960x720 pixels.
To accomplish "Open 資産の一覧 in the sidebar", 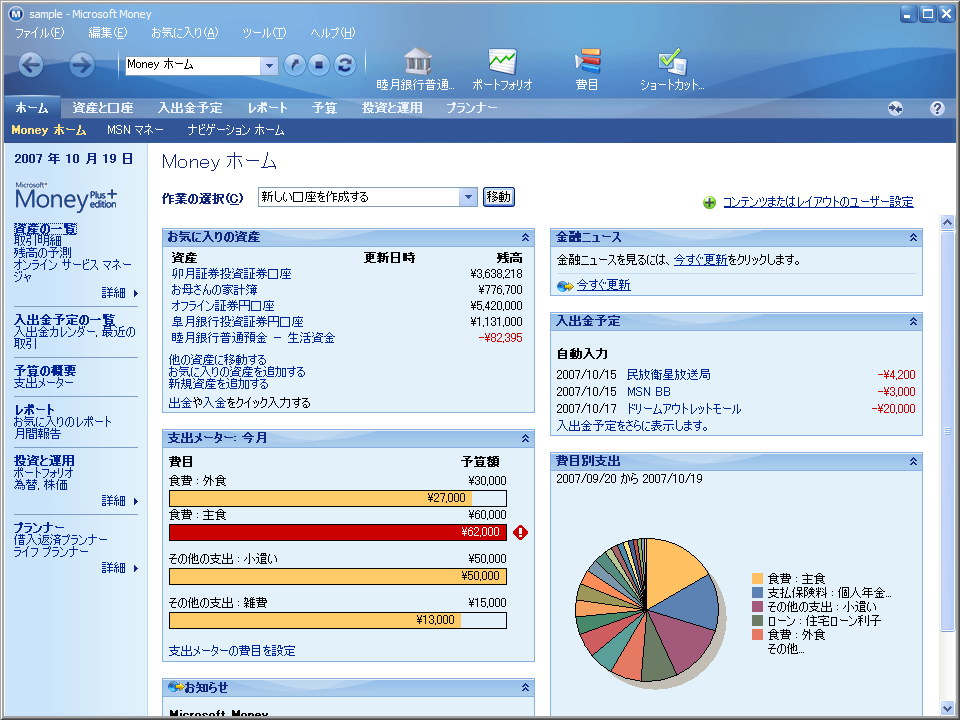I will point(45,229).
